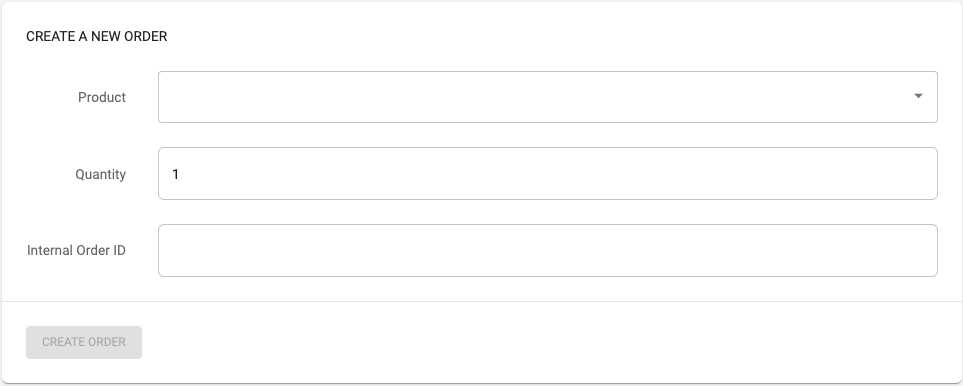This screenshot has width=963, height=386.
Task: Click the Internal Order ID label
Action: tap(76, 250)
